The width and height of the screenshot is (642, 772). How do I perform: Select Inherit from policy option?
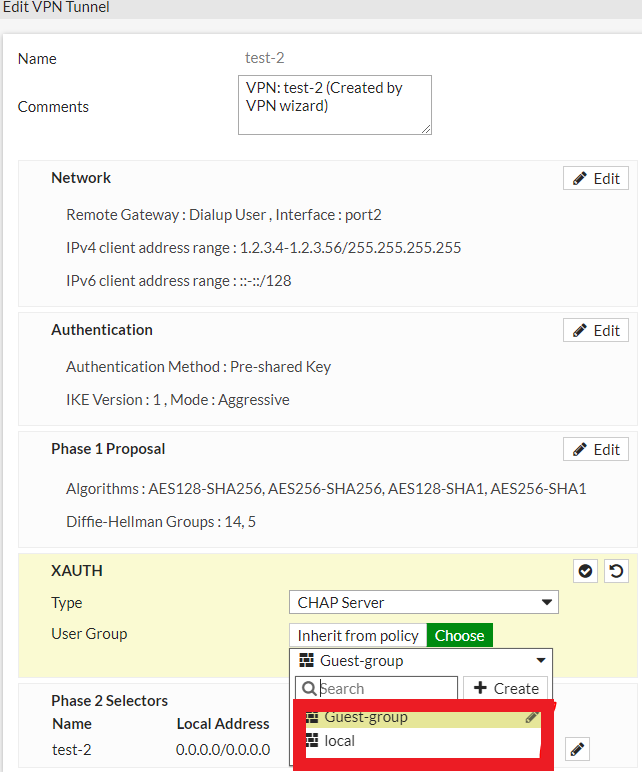tap(358, 636)
